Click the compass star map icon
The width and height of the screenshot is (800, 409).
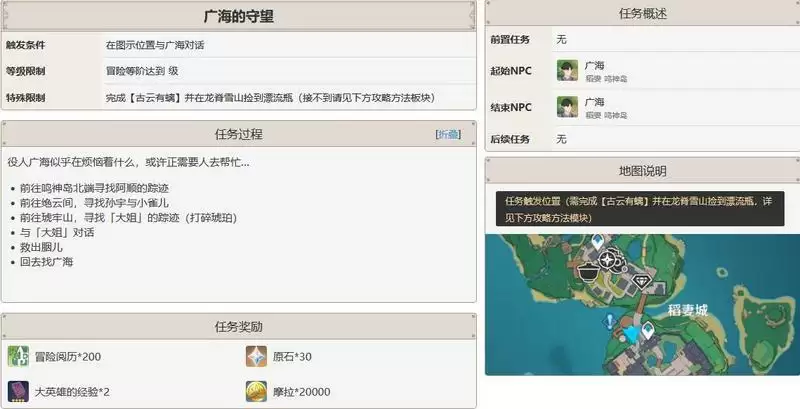point(608,260)
